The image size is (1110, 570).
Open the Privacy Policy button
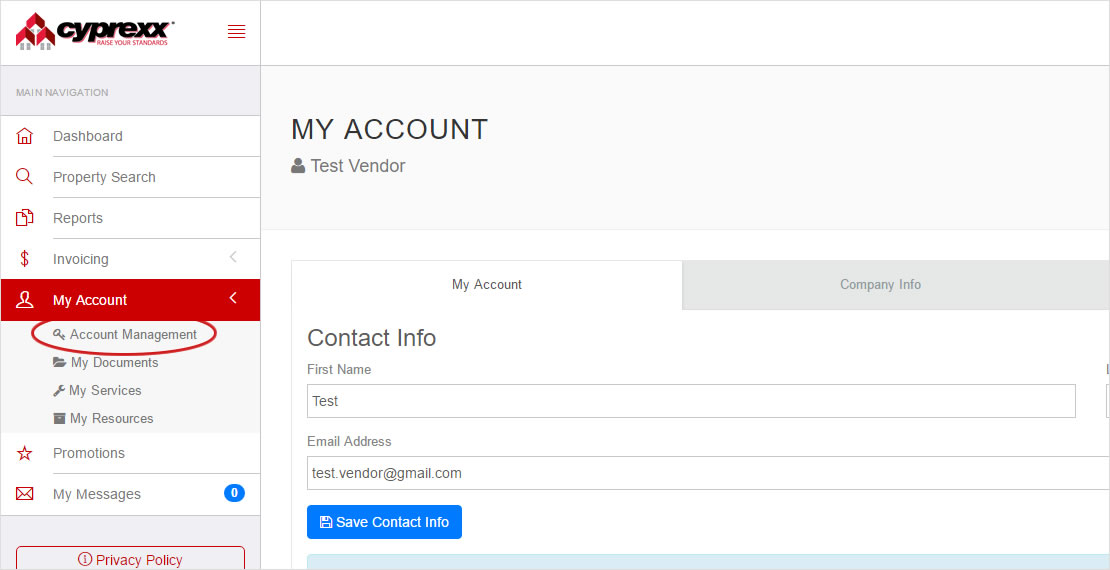pyautogui.click(x=130, y=559)
